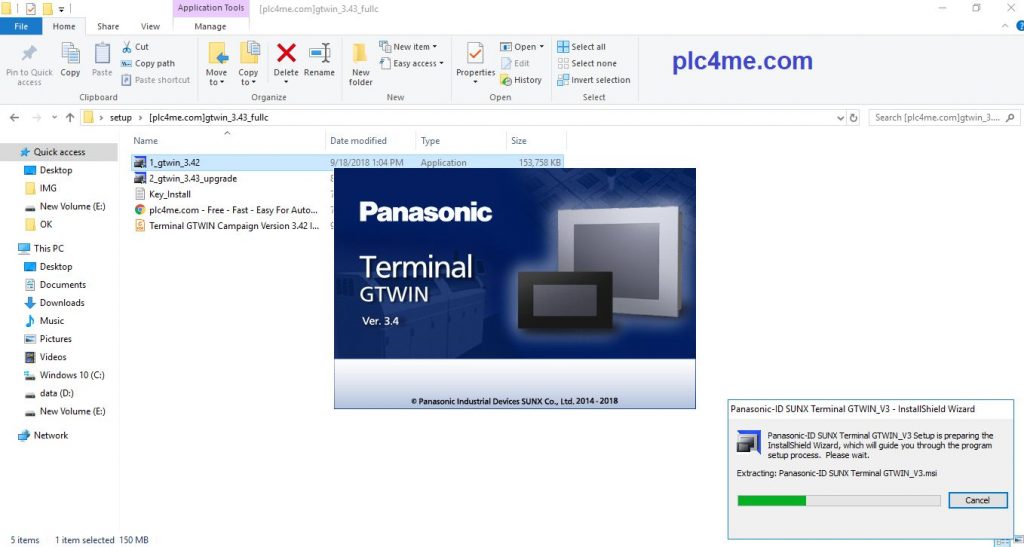
Task: Click the Rename icon in Organize group
Action: pyautogui.click(x=319, y=54)
